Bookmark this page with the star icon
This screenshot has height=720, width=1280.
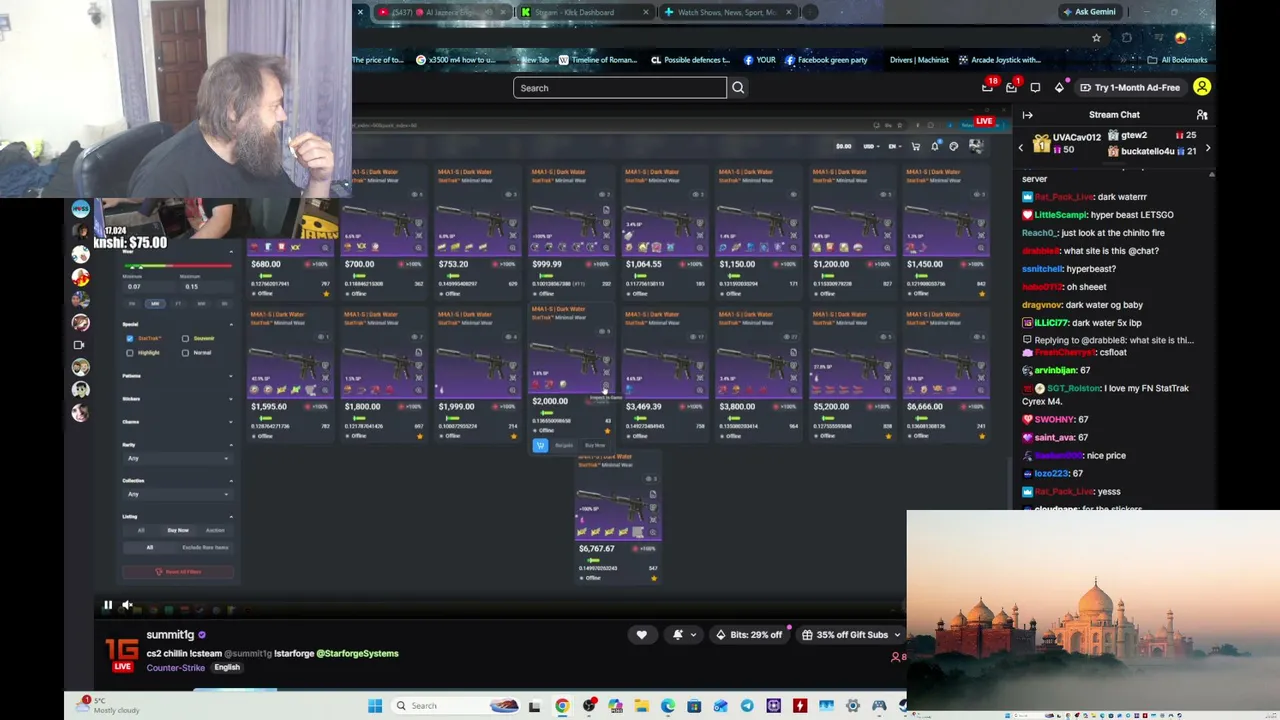tap(1096, 38)
